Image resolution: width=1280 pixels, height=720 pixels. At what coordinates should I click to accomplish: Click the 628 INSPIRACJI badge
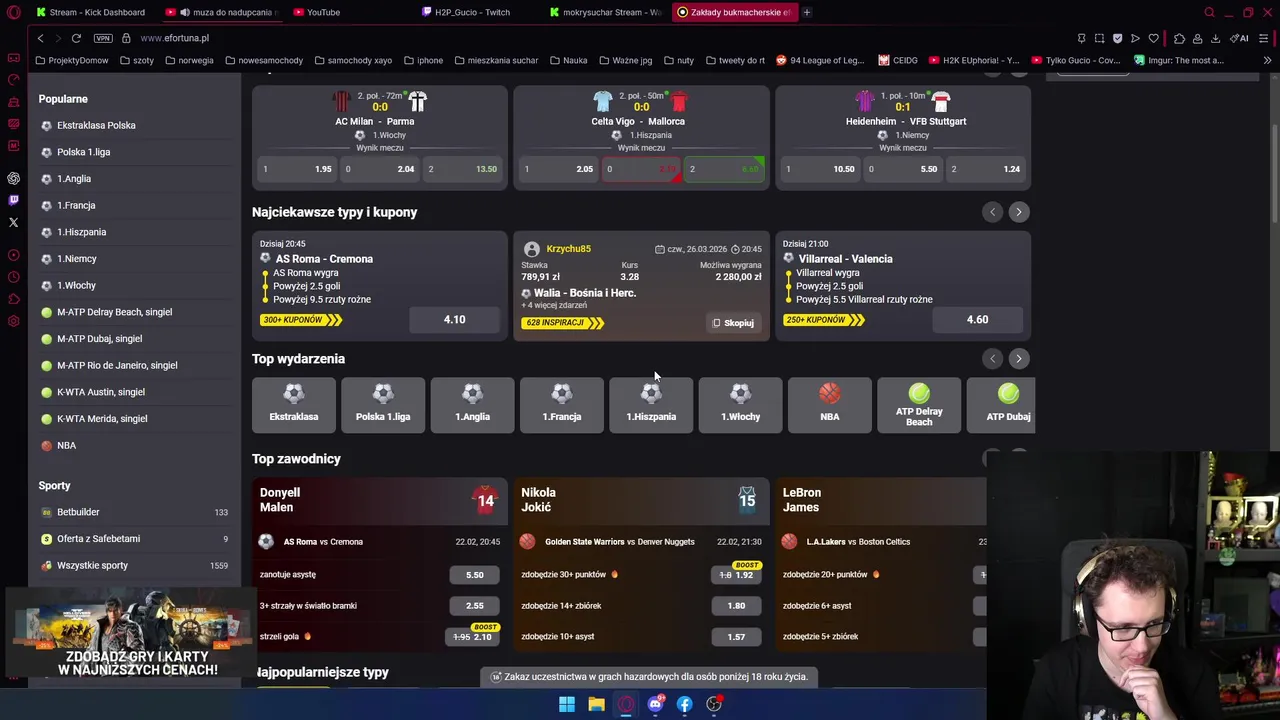(562, 322)
